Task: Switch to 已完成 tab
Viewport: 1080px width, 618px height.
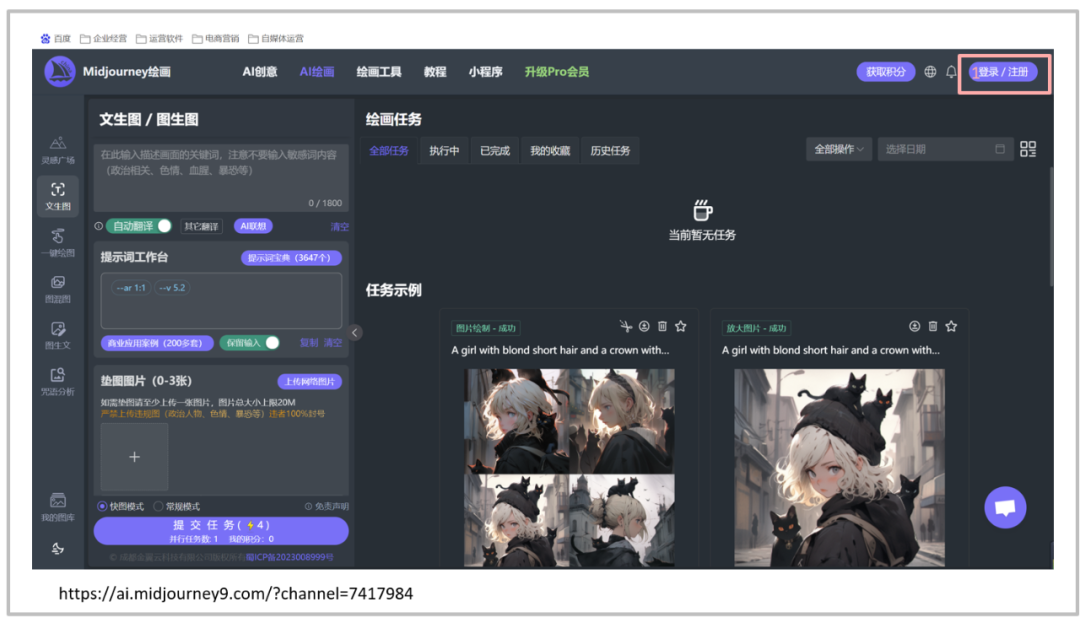Action: pos(495,150)
